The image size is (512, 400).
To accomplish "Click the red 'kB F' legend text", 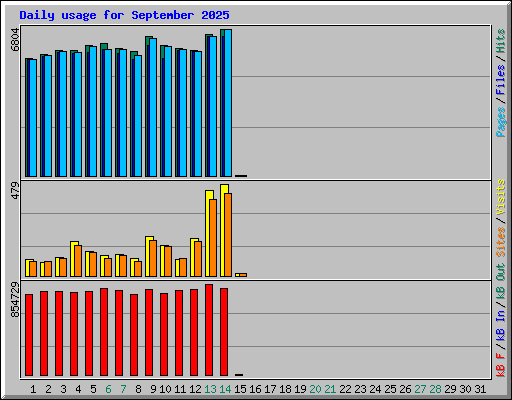I will click(500, 365).
